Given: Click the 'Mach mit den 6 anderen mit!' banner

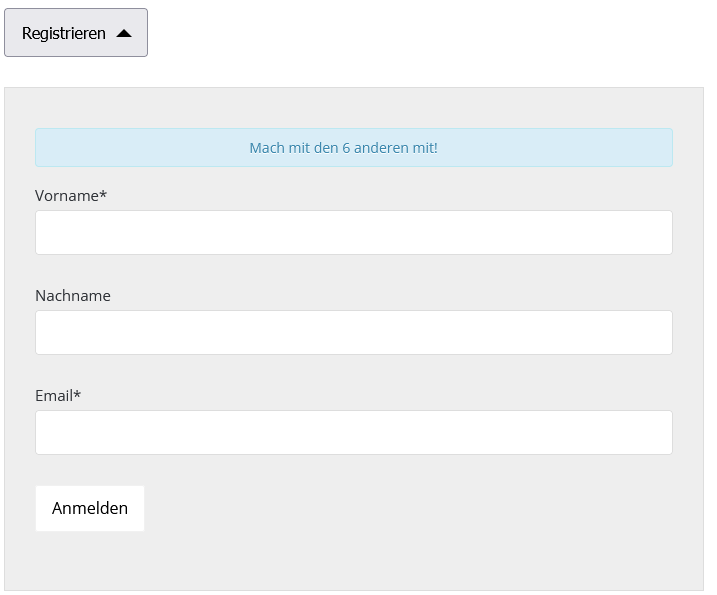Looking at the screenshot, I should pyautogui.click(x=354, y=147).
